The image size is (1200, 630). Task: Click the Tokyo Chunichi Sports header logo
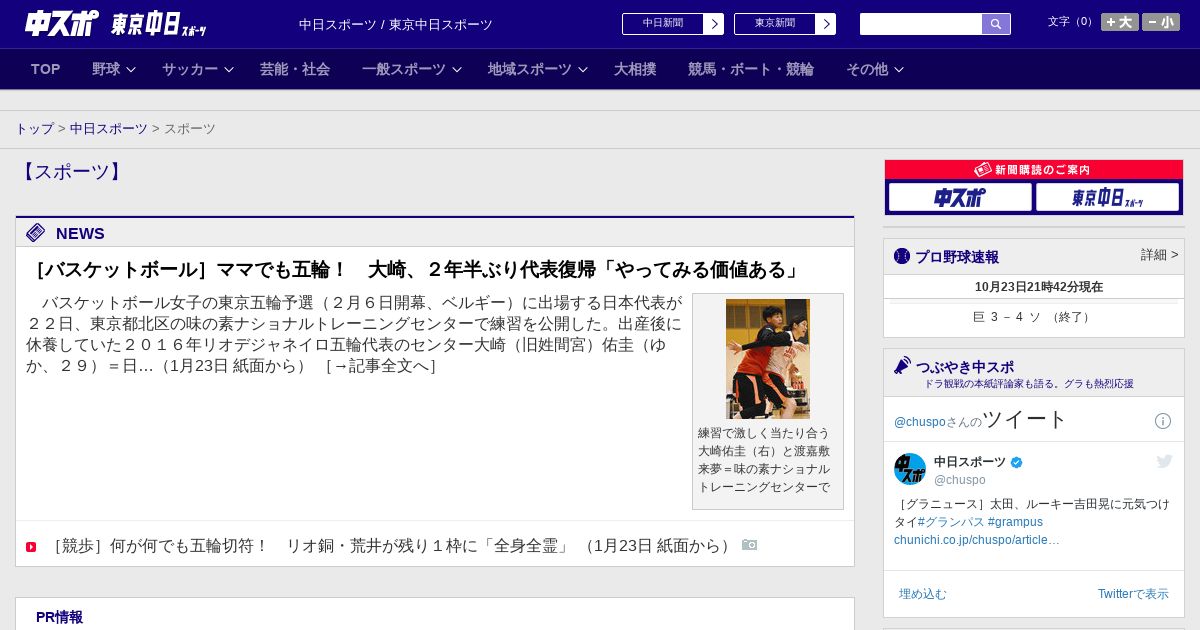(x=158, y=24)
